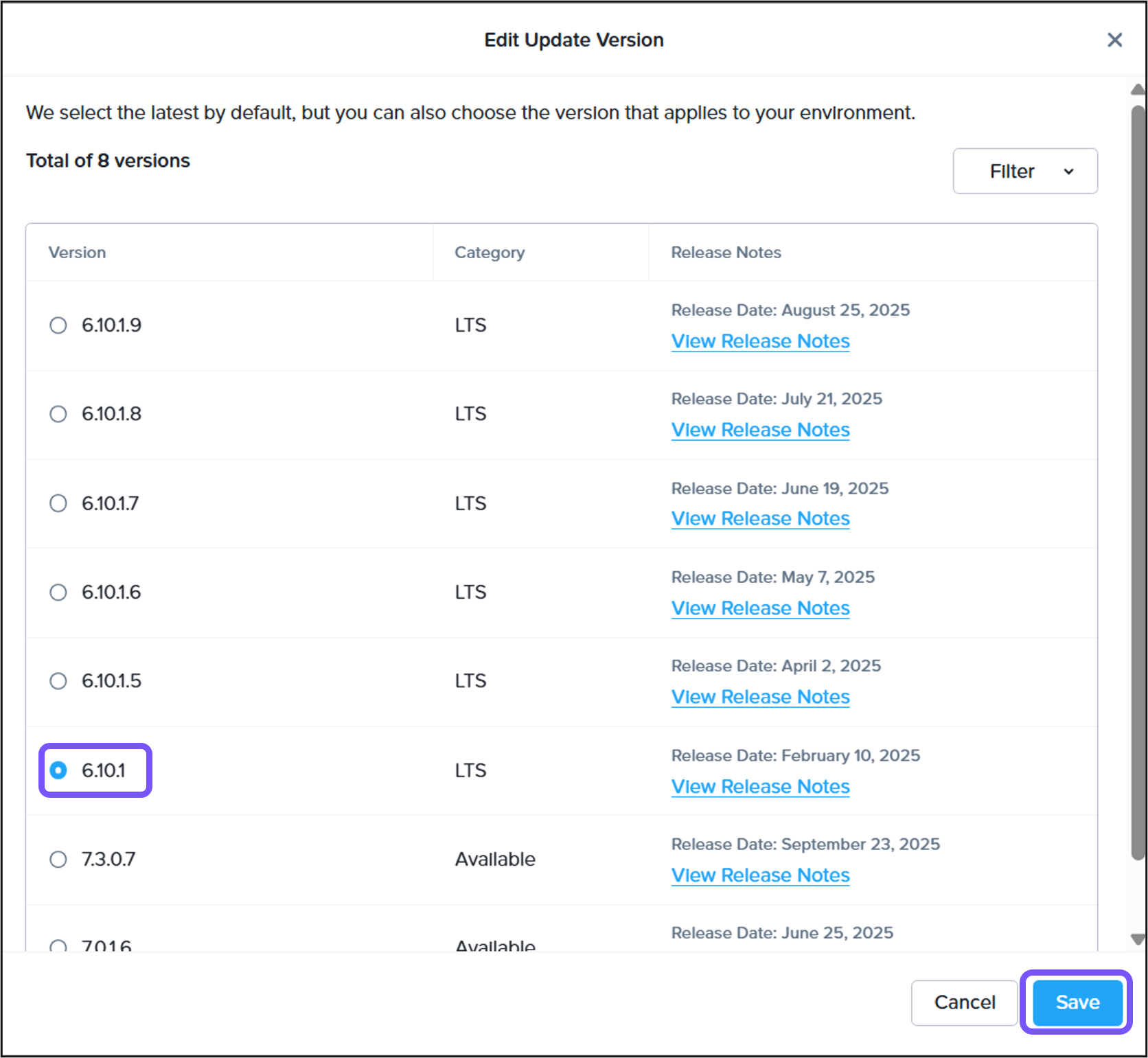Screen dimensions: 1148x1058
Task: View Release Notes for April 2, 2025
Action: 760,697
